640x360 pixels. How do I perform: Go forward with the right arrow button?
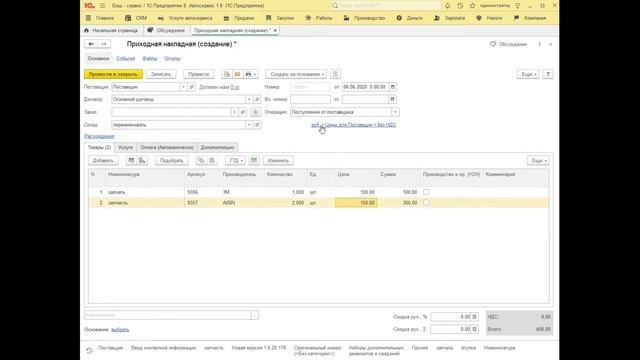coord(104,44)
